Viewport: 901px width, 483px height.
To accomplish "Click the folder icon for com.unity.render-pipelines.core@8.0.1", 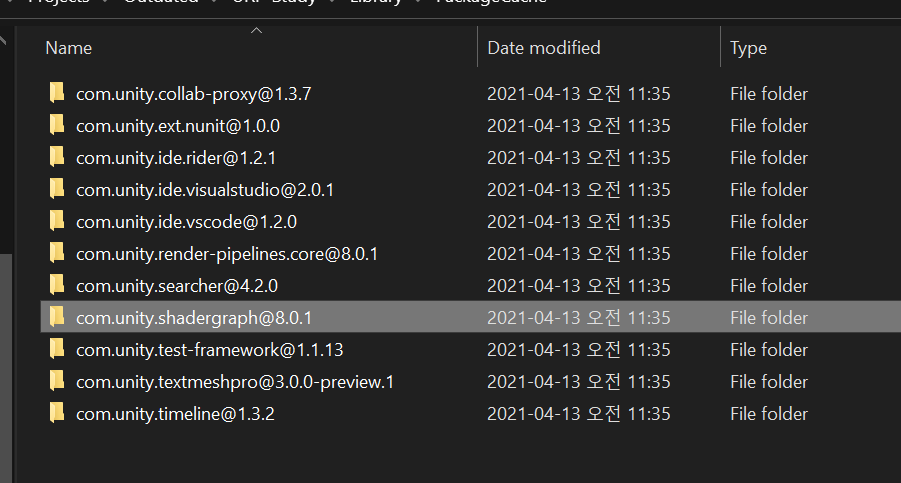I will click(57, 253).
